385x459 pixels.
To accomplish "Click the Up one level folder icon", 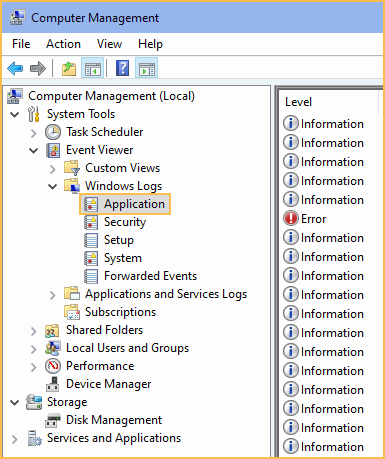I will (x=69, y=69).
